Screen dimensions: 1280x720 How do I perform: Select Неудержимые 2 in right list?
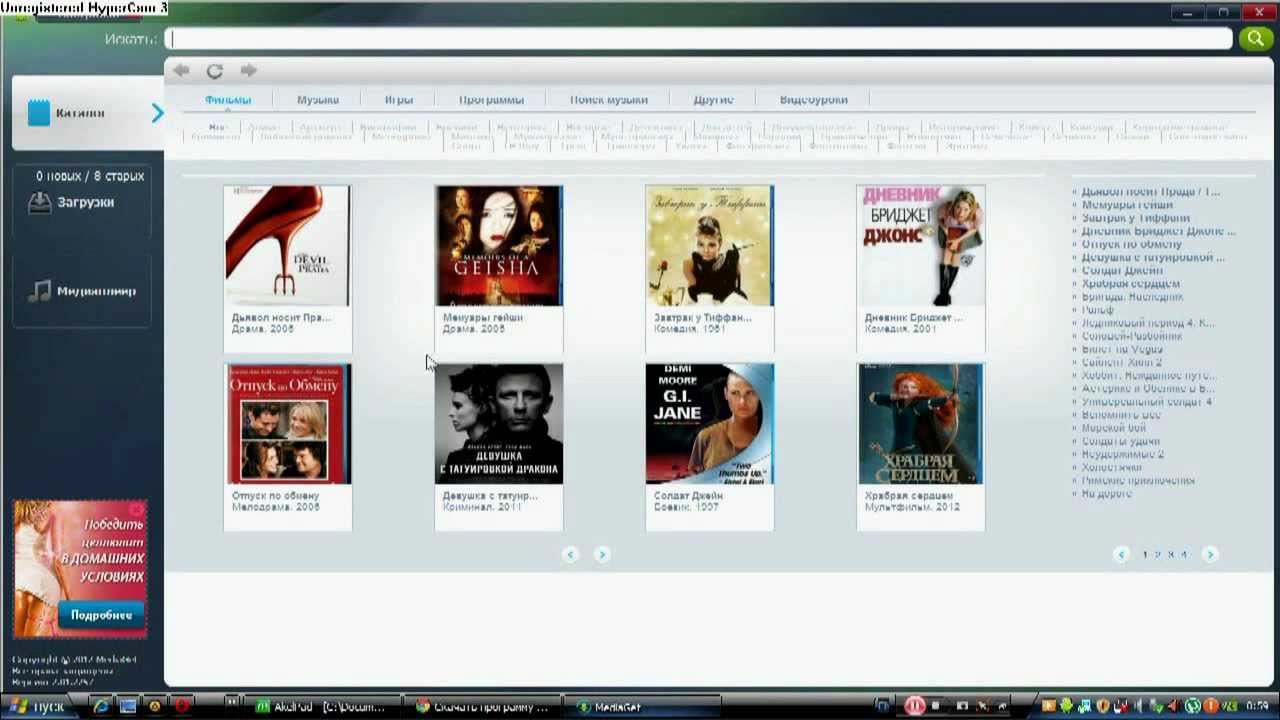[1123, 454]
